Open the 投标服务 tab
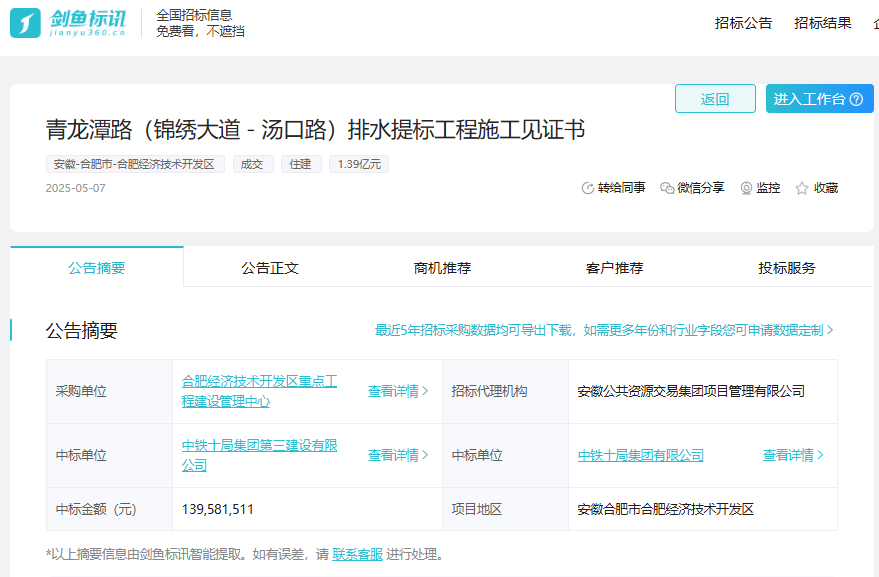879x577 pixels. click(786, 268)
